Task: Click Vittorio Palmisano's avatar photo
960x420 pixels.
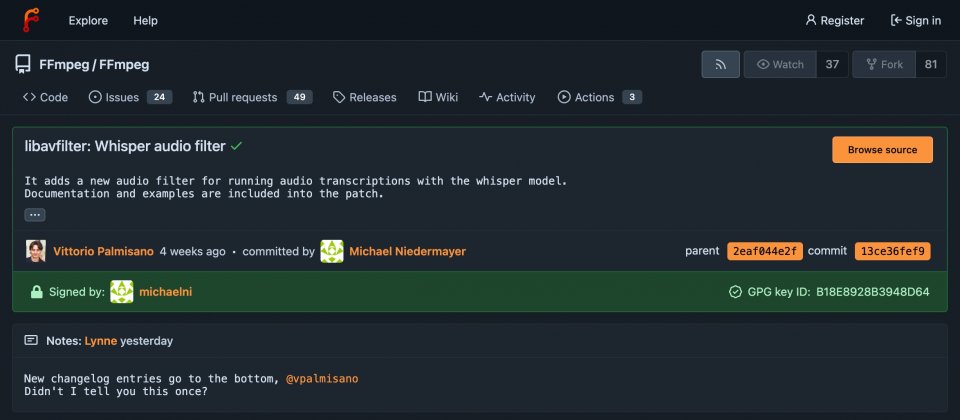Action: click(36, 251)
